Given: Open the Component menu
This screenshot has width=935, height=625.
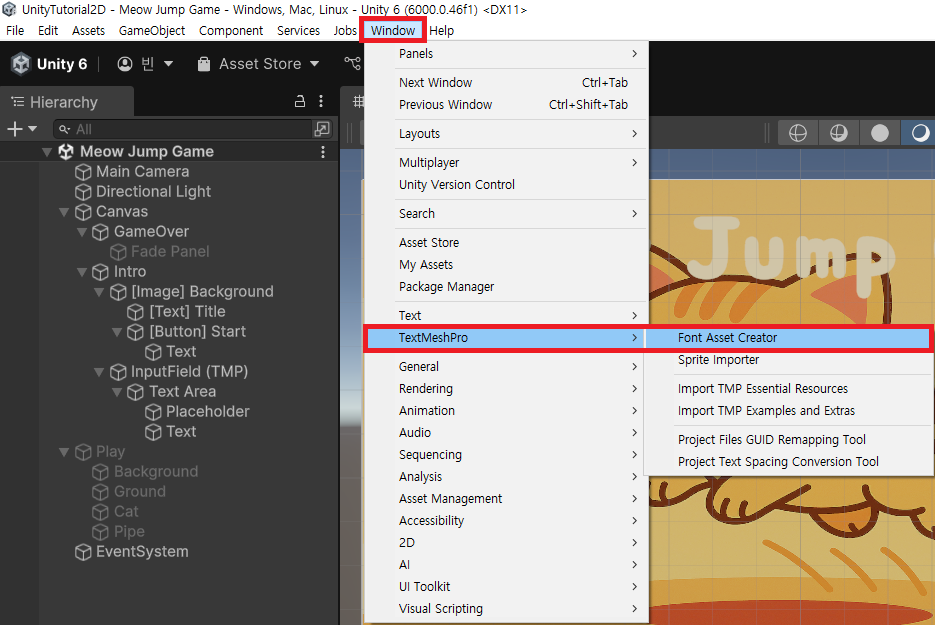Looking at the screenshot, I should [x=231, y=30].
